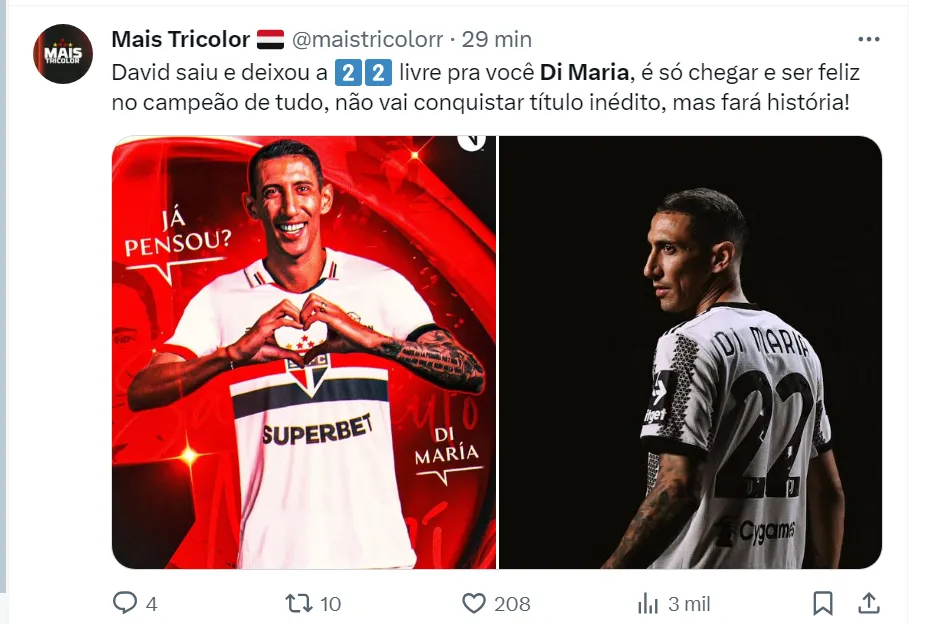The height and width of the screenshot is (624, 939).
Task: Click the 208 likes count
Action: coord(512,604)
